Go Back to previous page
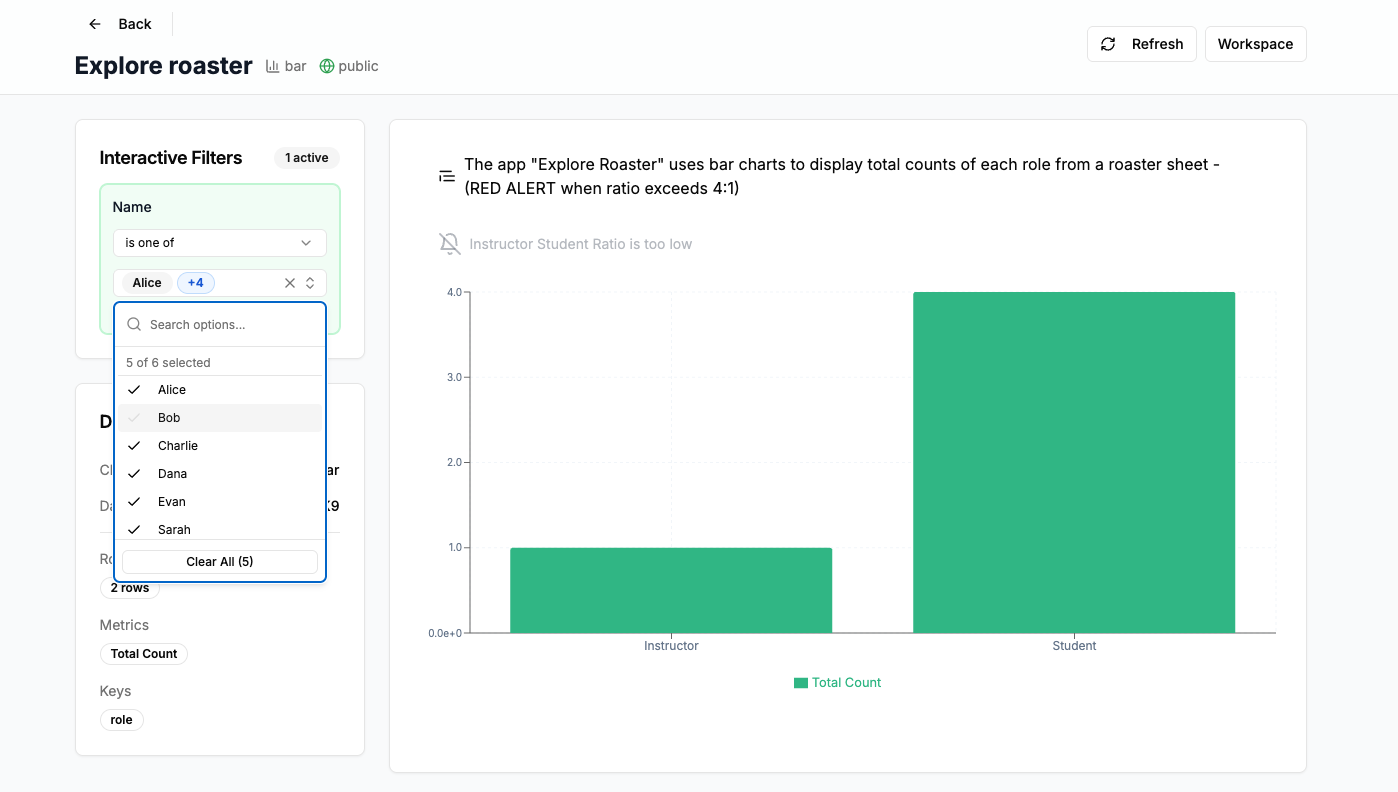Image resolution: width=1398 pixels, height=792 pixels. pyautogui.click(x=120, y=24)
